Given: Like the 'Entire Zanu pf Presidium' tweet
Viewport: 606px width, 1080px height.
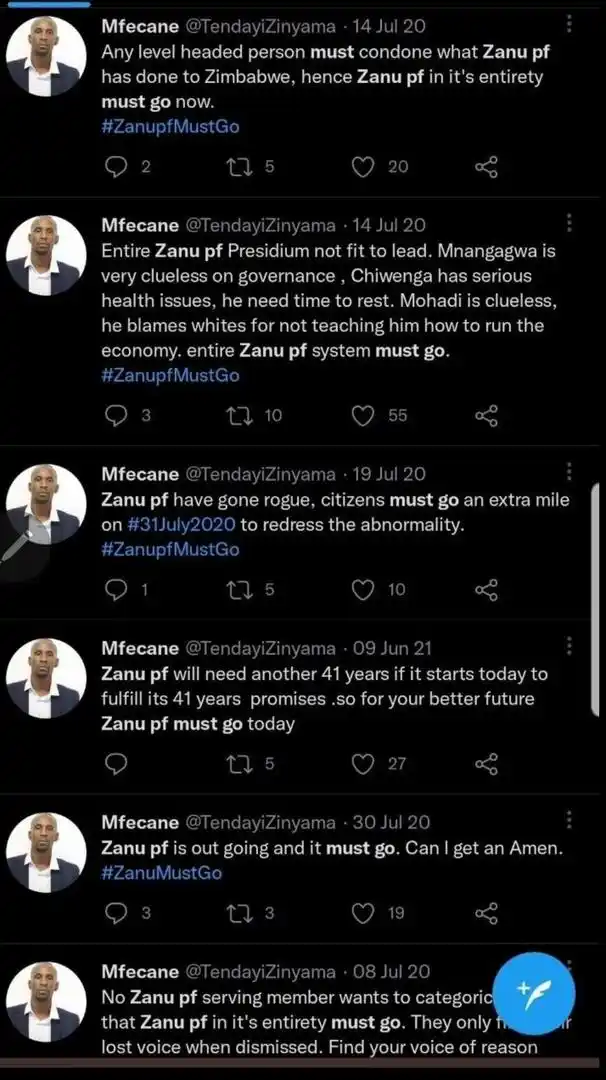Looking at the screenshot, I should (363, 415).
